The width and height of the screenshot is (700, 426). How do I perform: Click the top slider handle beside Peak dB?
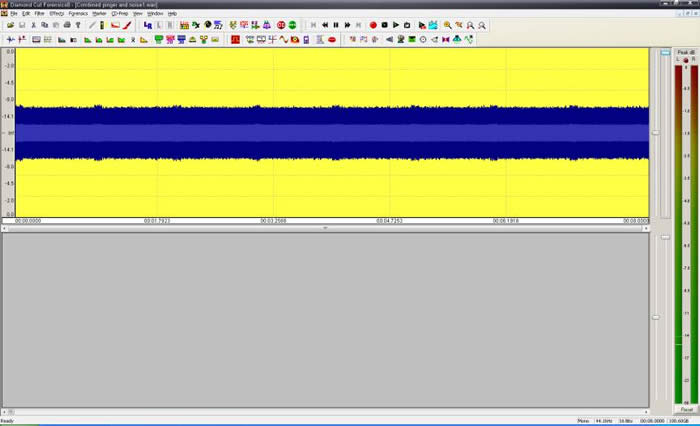[665, 53]
